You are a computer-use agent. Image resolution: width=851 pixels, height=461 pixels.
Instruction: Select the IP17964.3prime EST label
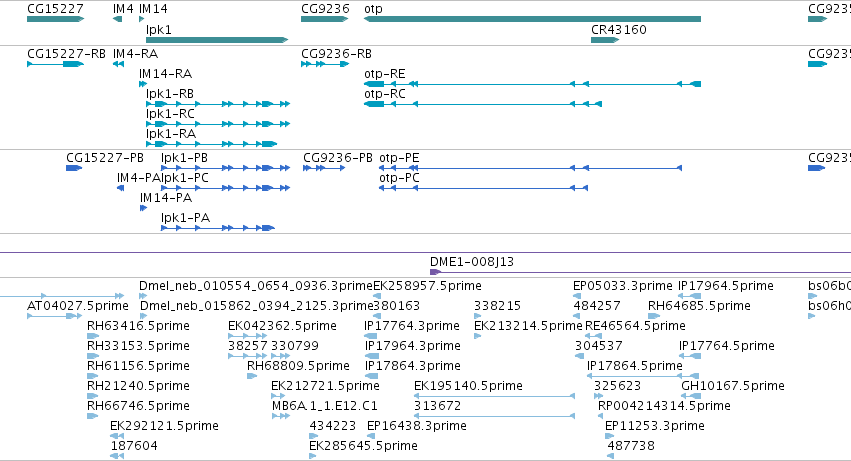click(x=412, y=346)
